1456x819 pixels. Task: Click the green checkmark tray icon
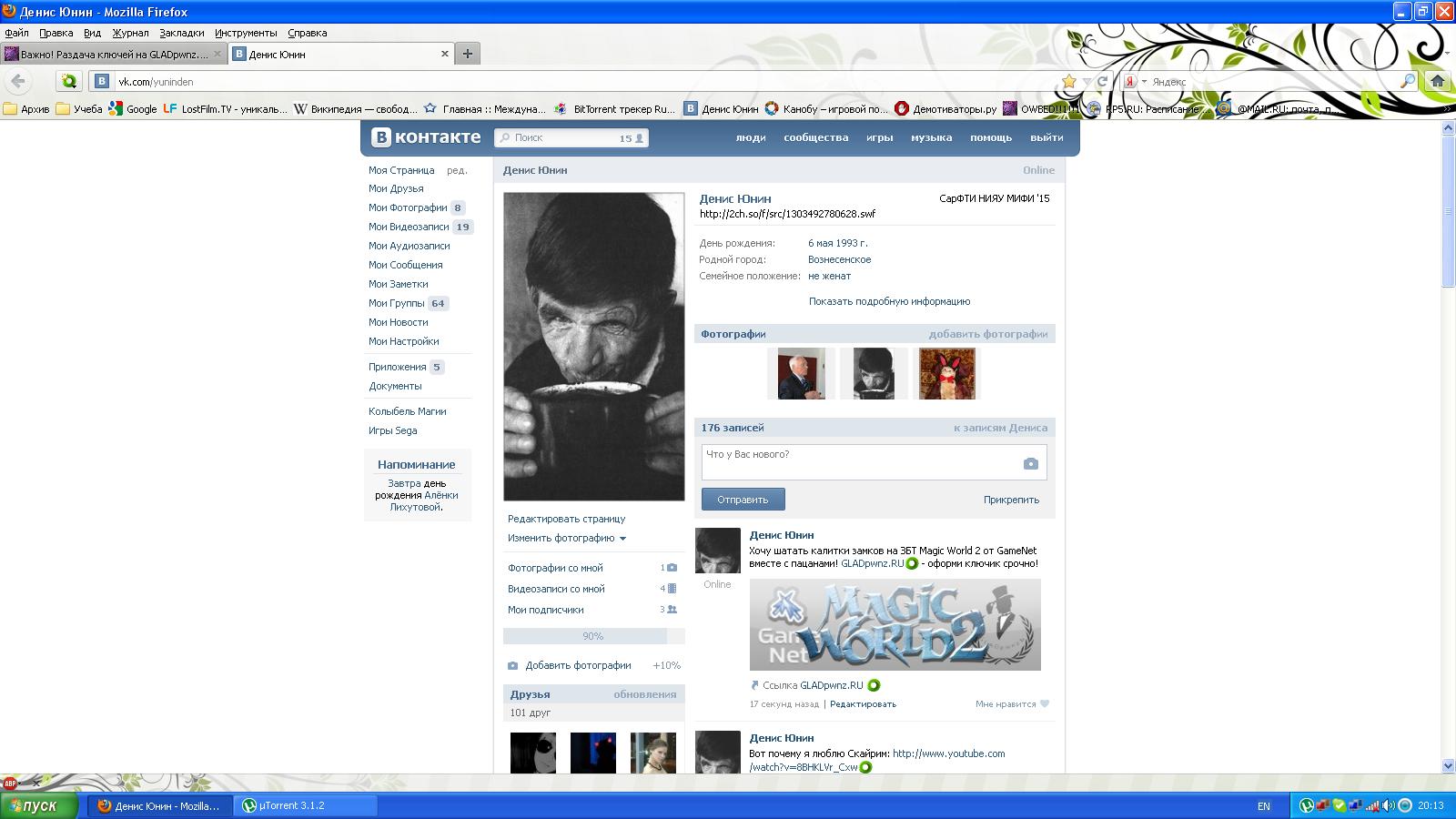[1340, 805]
